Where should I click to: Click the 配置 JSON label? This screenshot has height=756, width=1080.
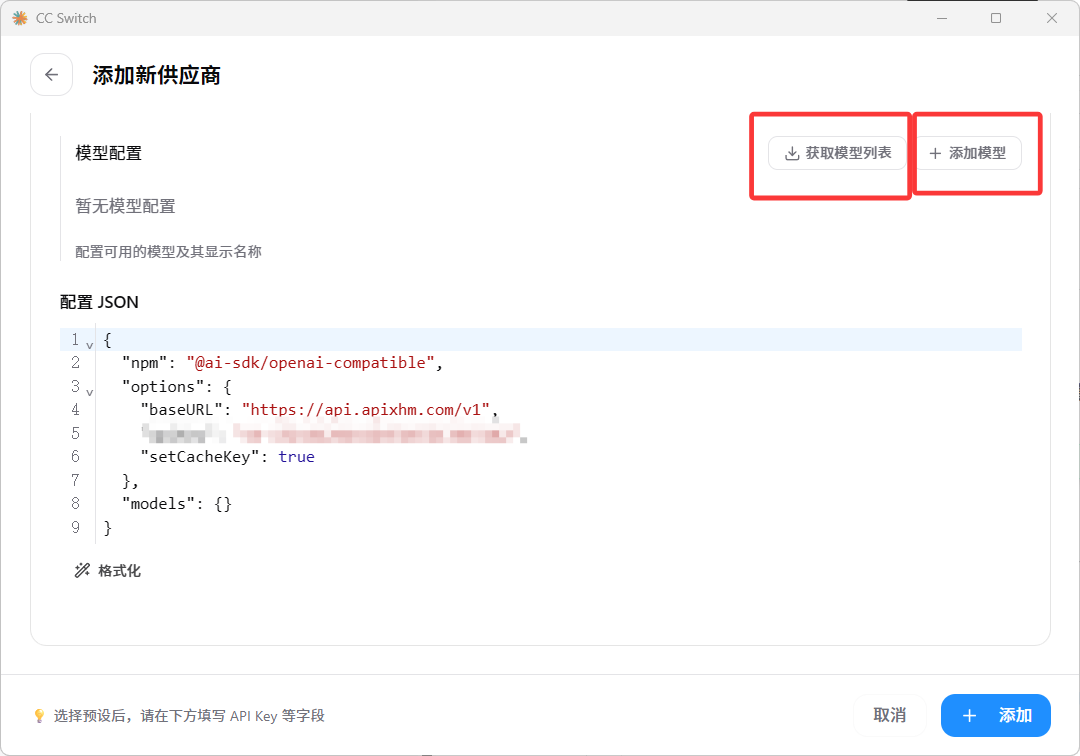tap(99, 302)
